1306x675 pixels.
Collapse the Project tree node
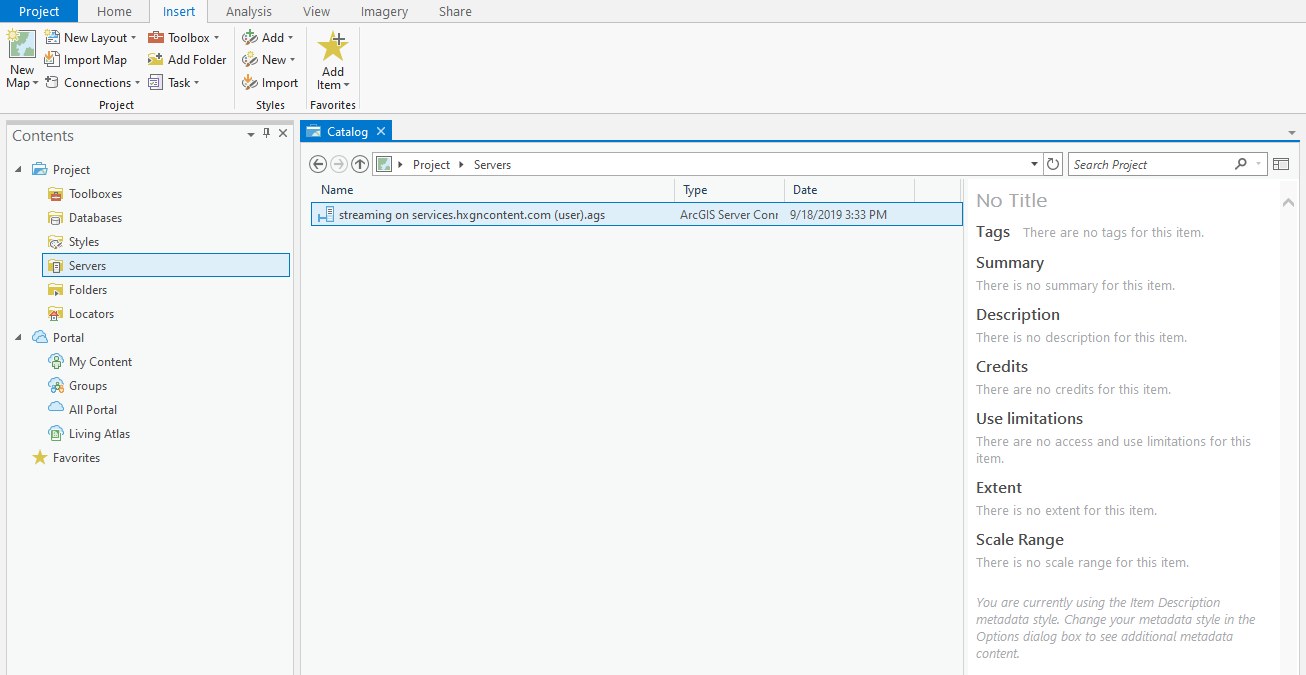point(18,170)
